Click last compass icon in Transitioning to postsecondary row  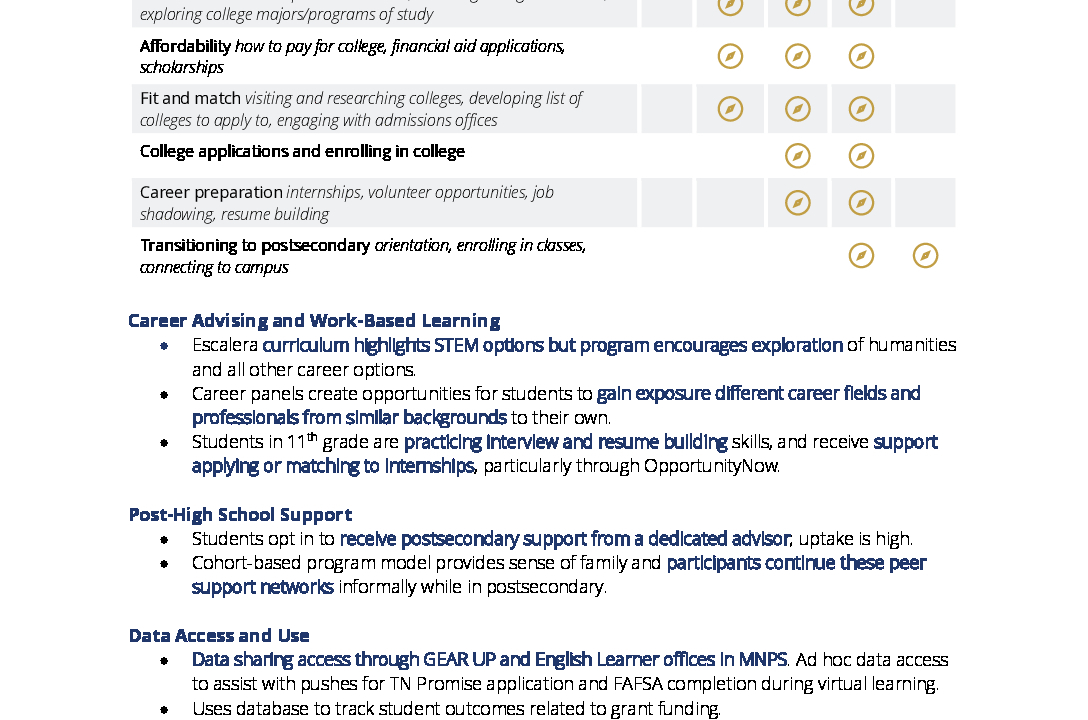click(x=925, y=256)
